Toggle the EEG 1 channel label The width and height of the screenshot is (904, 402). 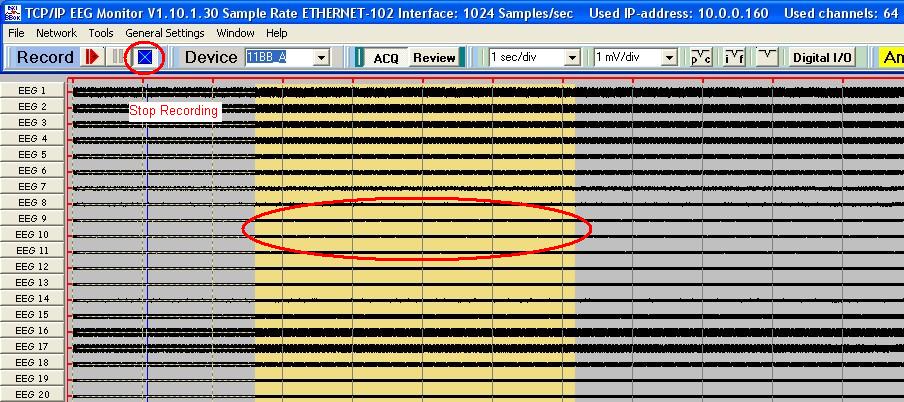pyautogui.click(x=33, y=91)
